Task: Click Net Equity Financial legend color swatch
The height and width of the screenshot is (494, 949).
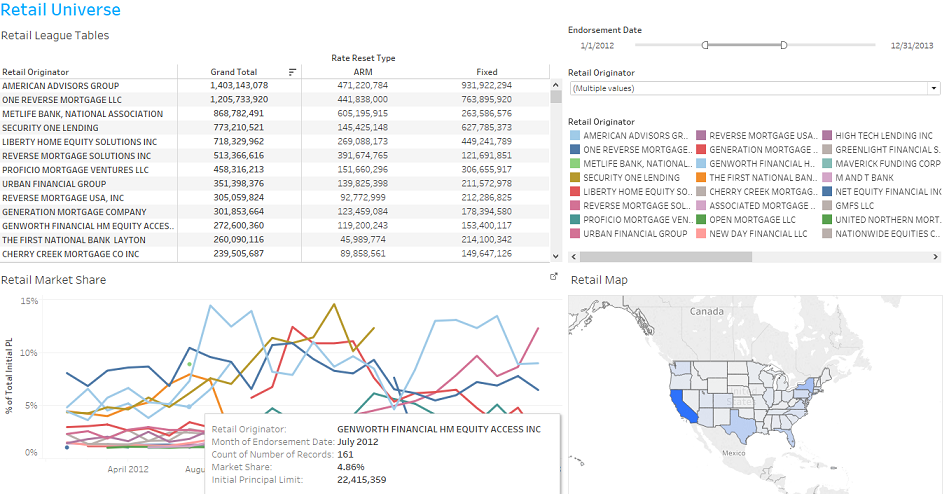Action: (827, 191)
